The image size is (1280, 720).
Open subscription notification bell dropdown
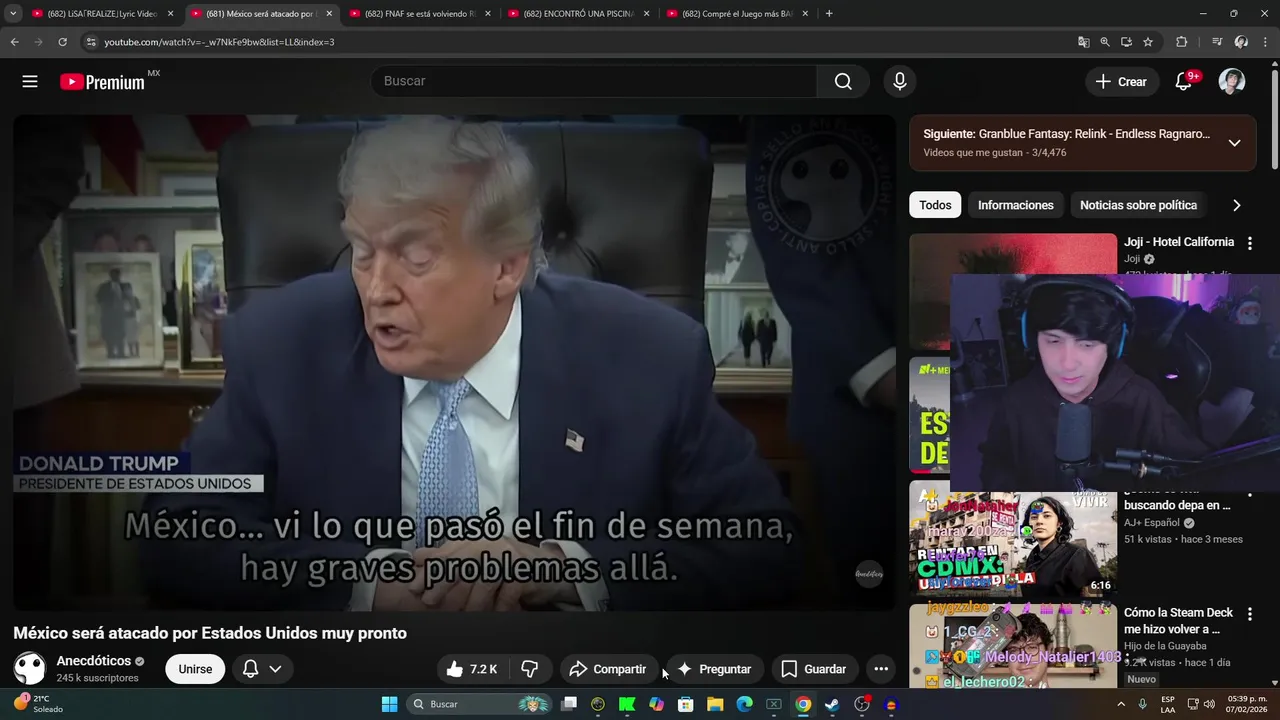coord(261,669)
